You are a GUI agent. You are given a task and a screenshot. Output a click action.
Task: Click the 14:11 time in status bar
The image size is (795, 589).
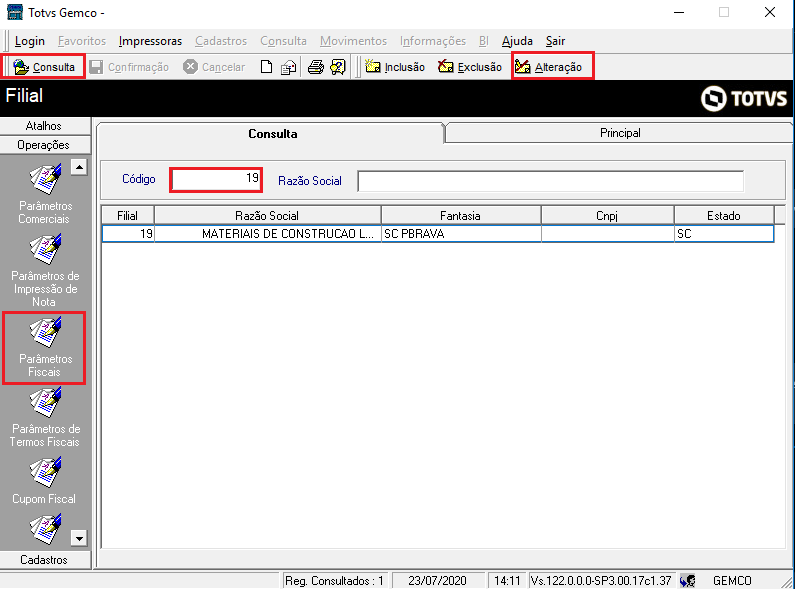pos(507,580)
